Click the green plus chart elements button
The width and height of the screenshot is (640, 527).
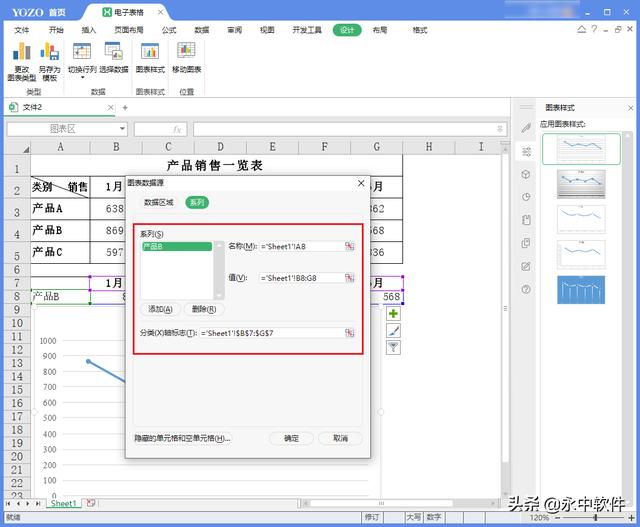pos(393,314)
